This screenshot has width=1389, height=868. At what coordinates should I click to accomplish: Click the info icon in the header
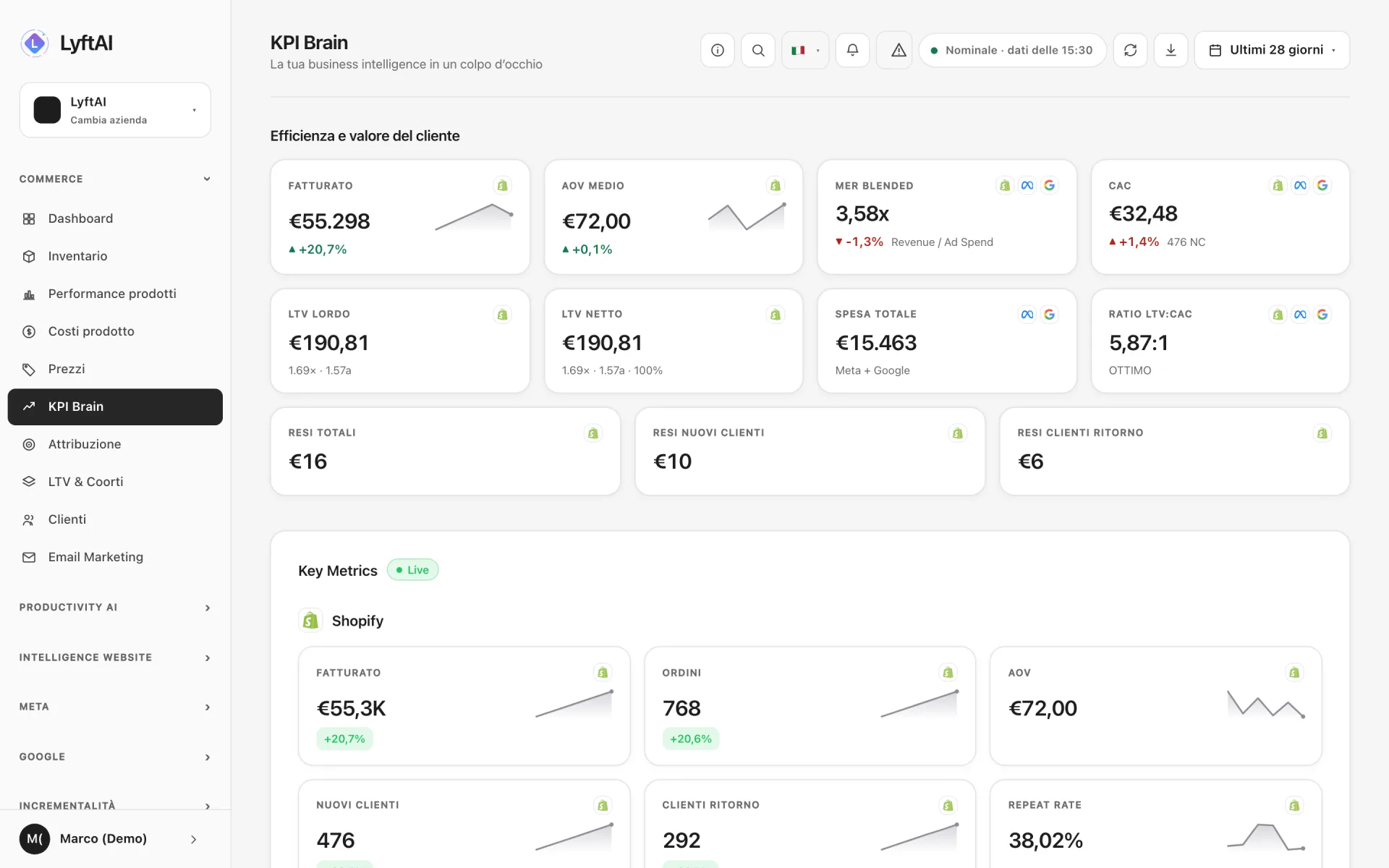tap(717, 50)
